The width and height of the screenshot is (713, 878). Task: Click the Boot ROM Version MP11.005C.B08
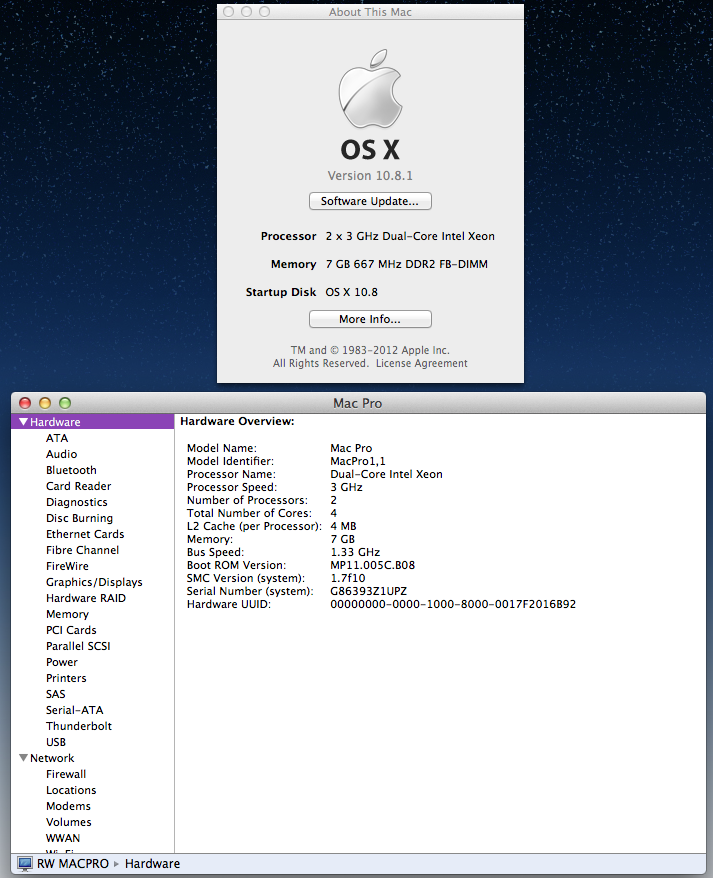pyautogui.click(x=372, y=565)
